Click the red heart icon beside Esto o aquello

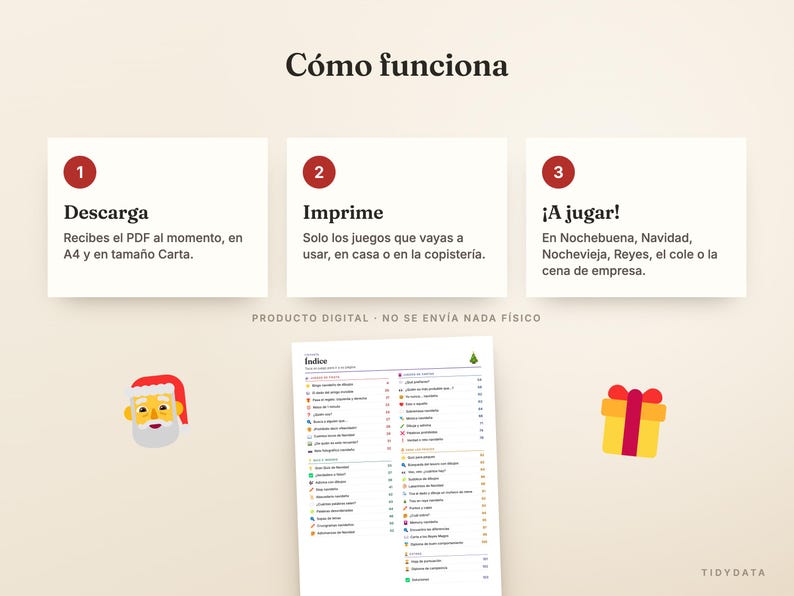(x=402, y=404)
